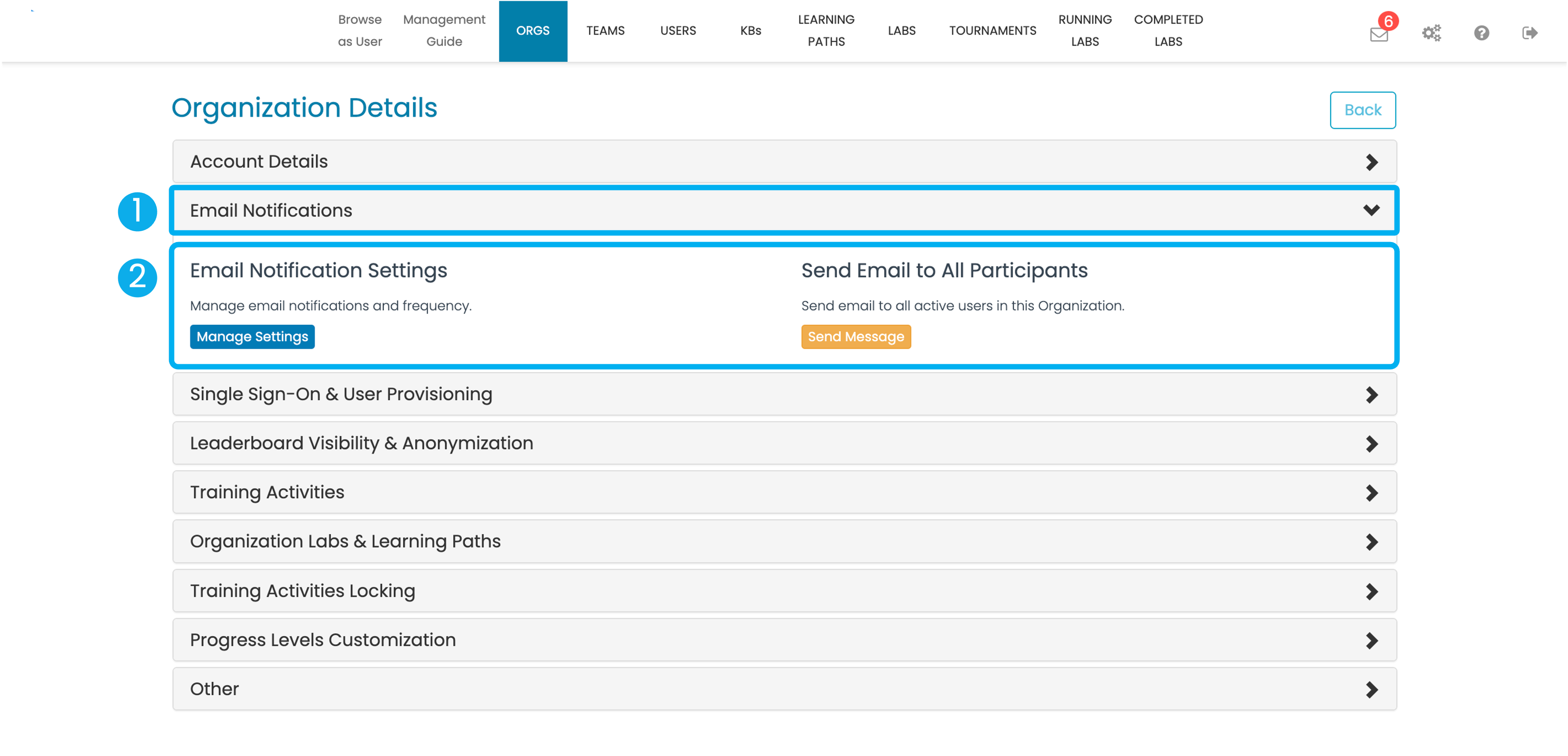Expand the Training Activities chevron
This screenshot has width=1568, height=756.
pos(1371,493)
